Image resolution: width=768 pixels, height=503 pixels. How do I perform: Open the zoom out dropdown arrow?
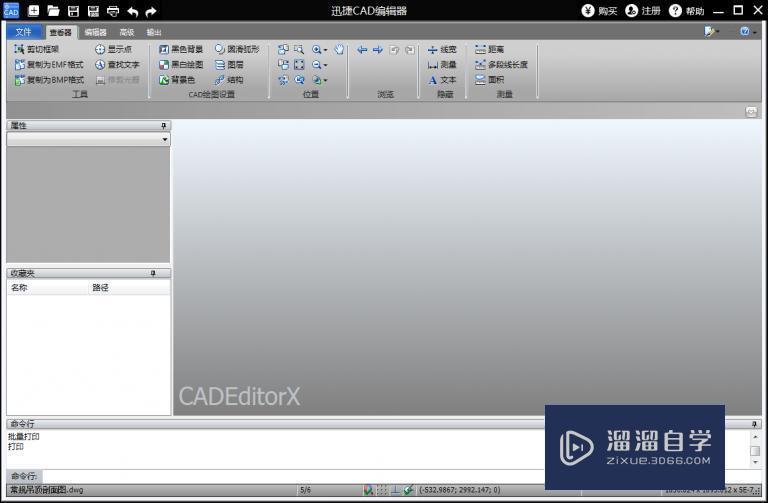(326, 65)
